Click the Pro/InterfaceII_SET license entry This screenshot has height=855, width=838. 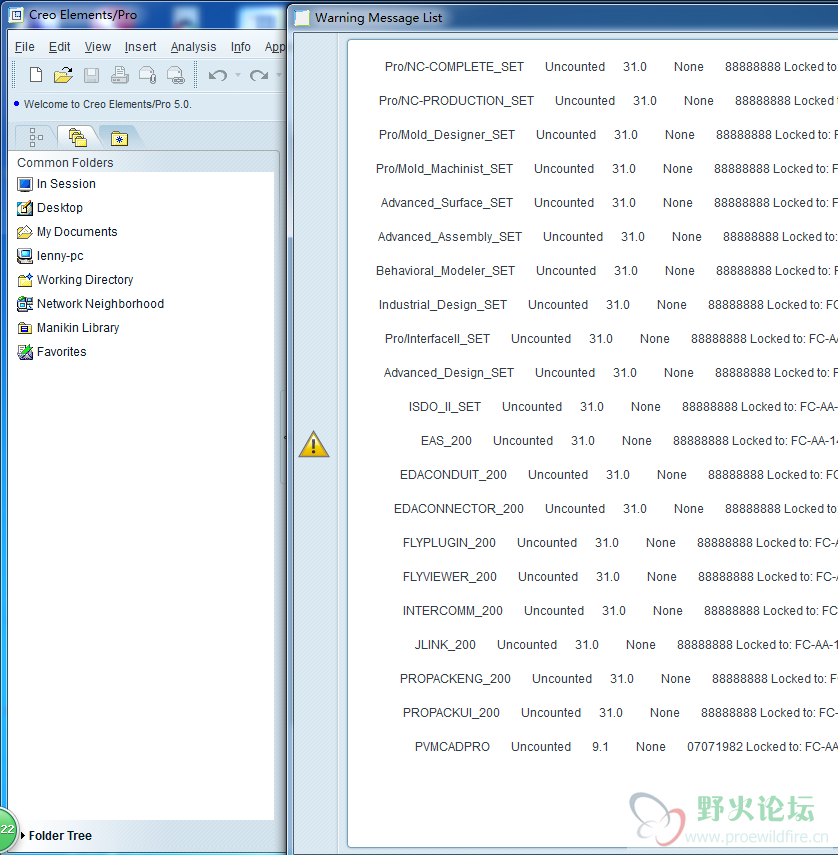point(437,339)
